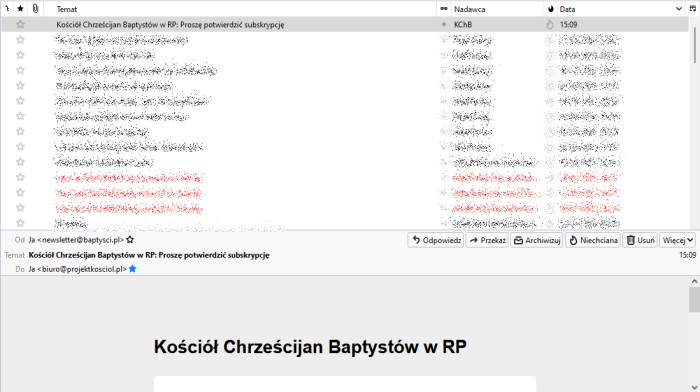The image size is (700, 392).
Task: Open column picker icon in list header
Action: tap(693, 8)
